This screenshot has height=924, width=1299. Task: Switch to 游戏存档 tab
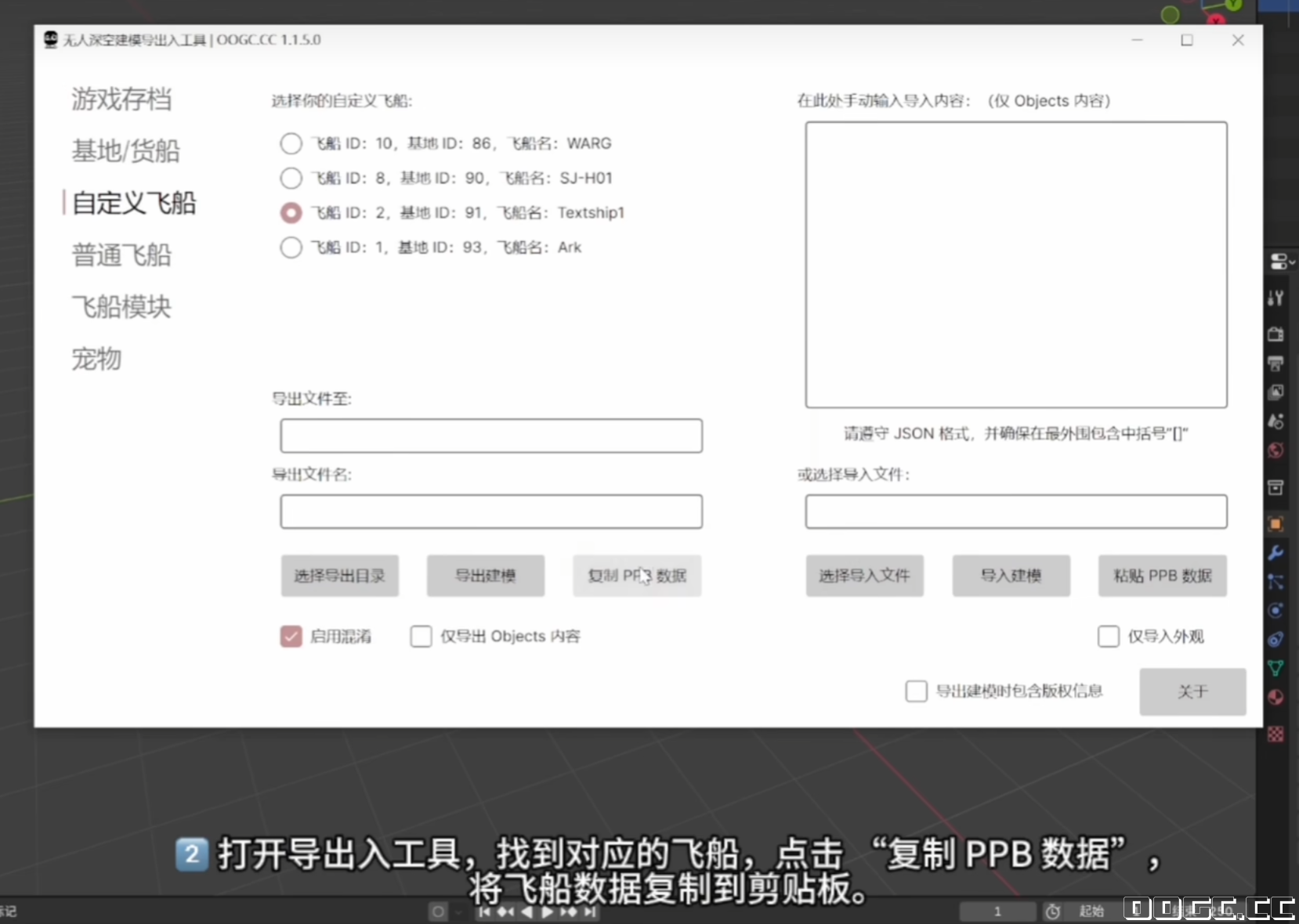pos(121,99)
